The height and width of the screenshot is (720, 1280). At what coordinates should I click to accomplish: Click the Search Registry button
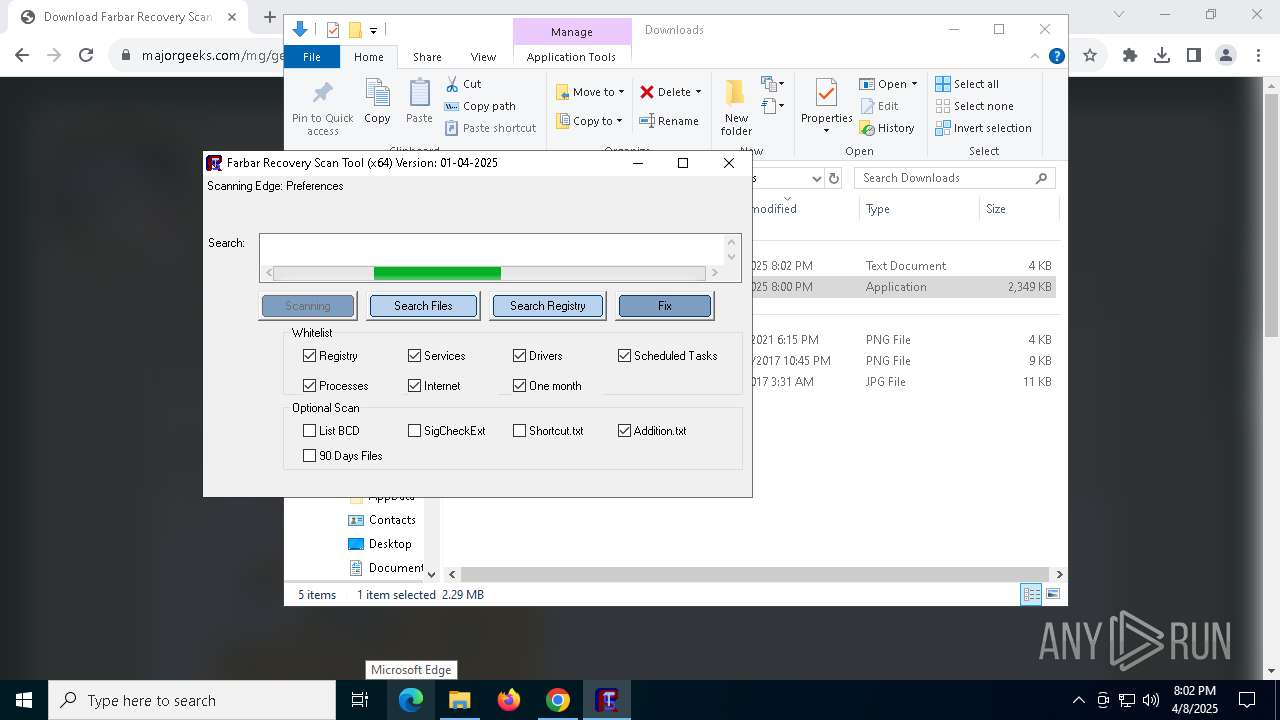(x=547, y=306)
